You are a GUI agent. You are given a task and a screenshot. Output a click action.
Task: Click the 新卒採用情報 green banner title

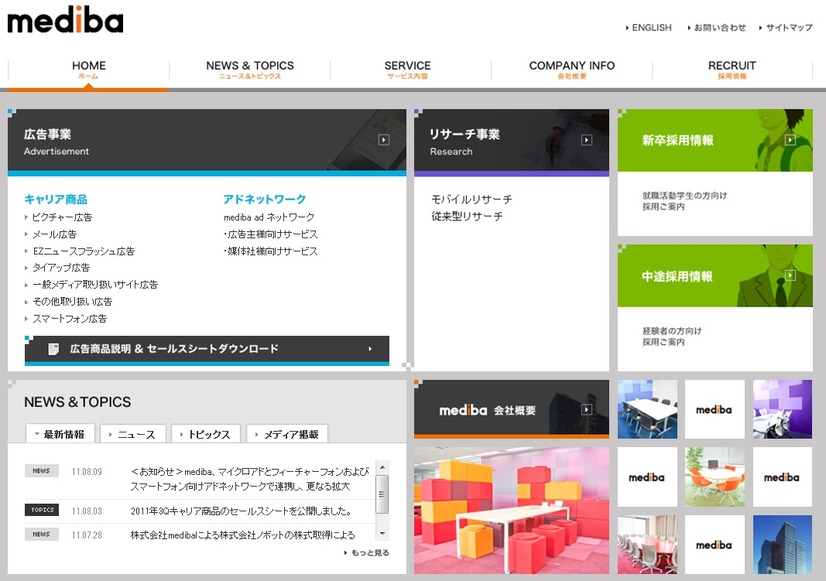coord(677,140)
